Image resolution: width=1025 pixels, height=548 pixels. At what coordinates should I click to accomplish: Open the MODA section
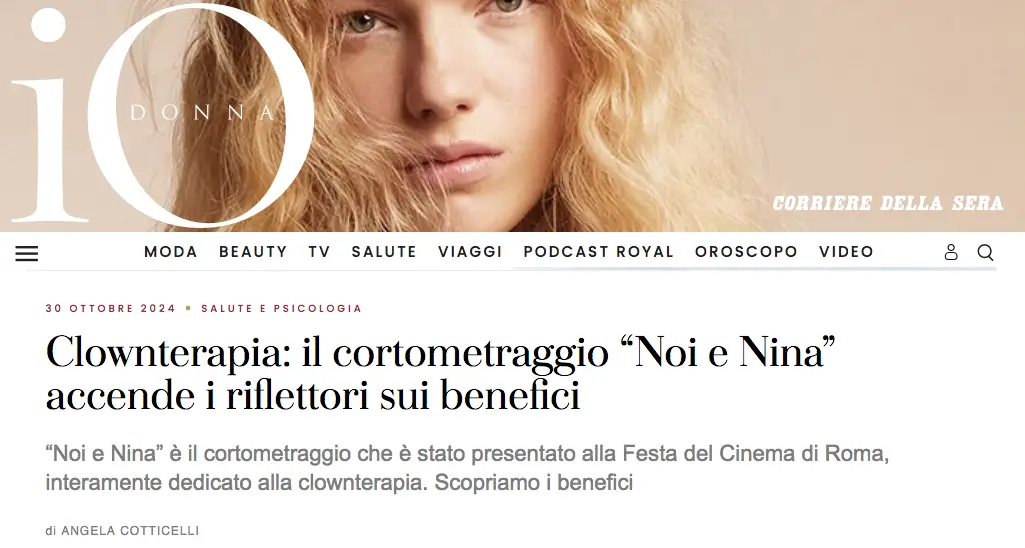[171, 252]
